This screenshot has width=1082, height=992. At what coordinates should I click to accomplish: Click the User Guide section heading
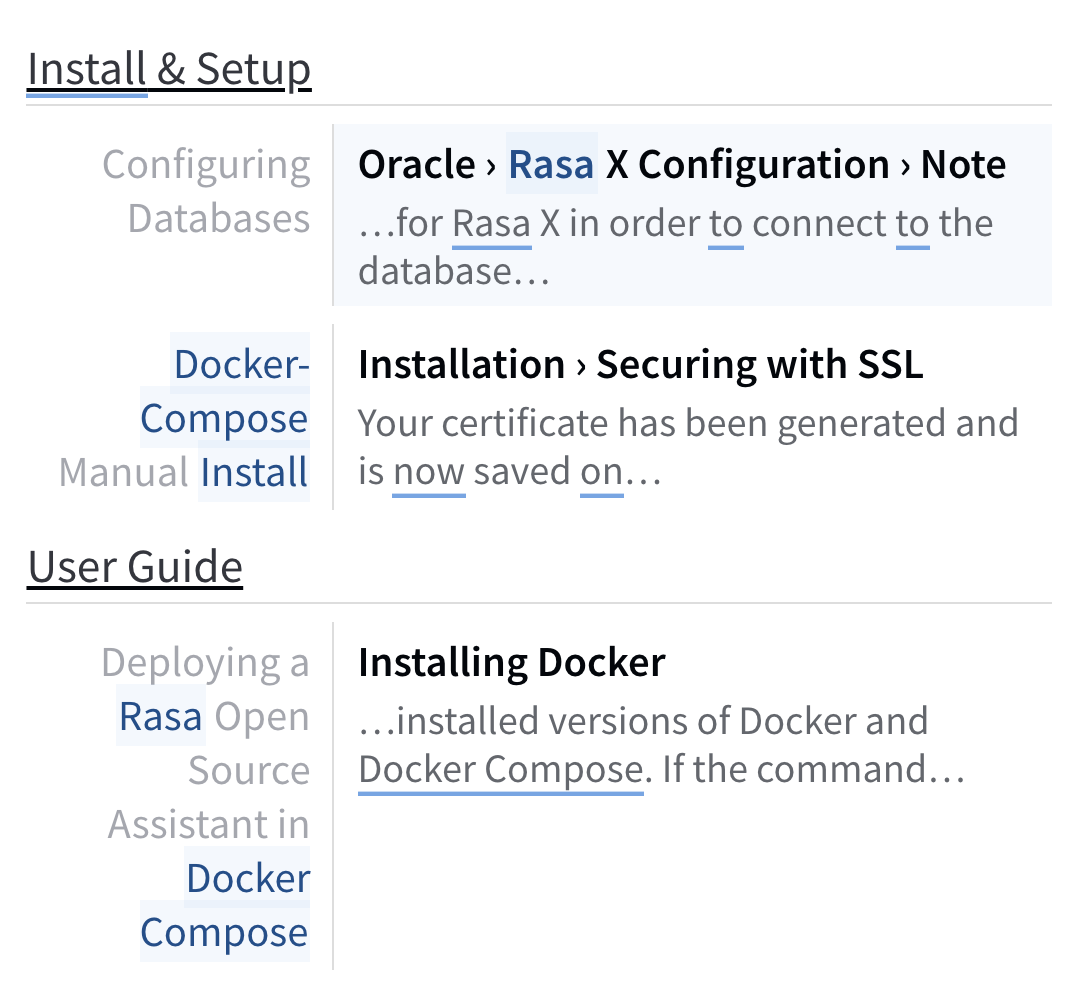(x=135, y=567)
